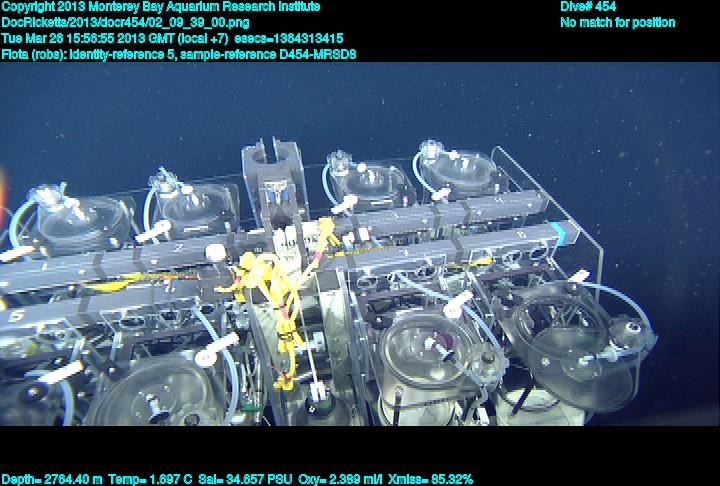This screenshot has height=486, width=720.
Task: Click the central gripper bracket at top
Action: click(x=272, y=165)
